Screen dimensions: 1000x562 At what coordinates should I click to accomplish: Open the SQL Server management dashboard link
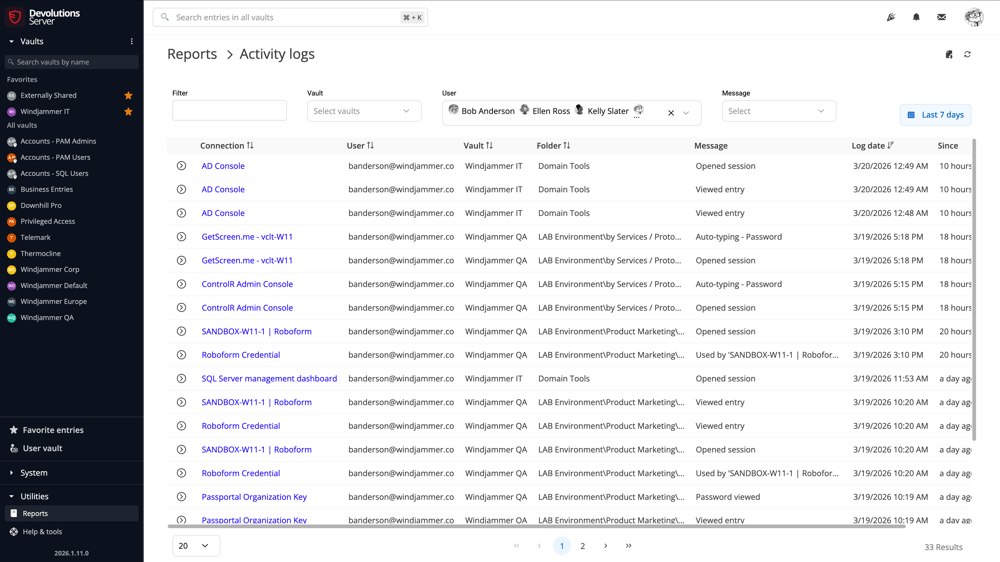coord(269,378)
